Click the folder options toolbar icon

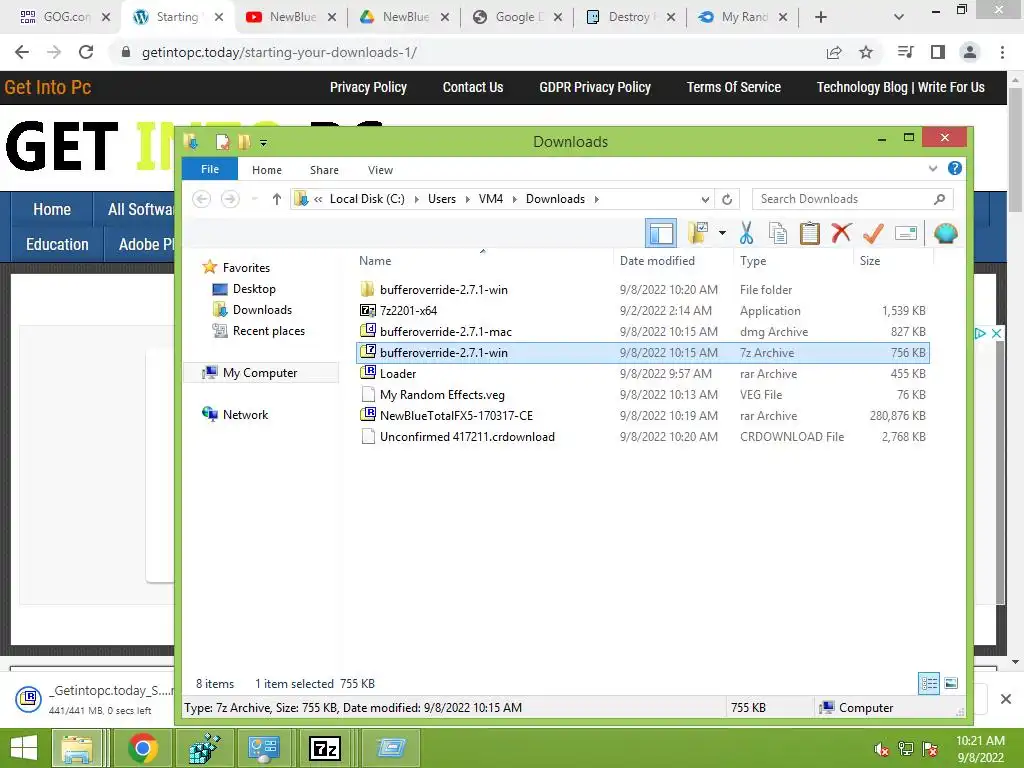[x=697, y=233]
